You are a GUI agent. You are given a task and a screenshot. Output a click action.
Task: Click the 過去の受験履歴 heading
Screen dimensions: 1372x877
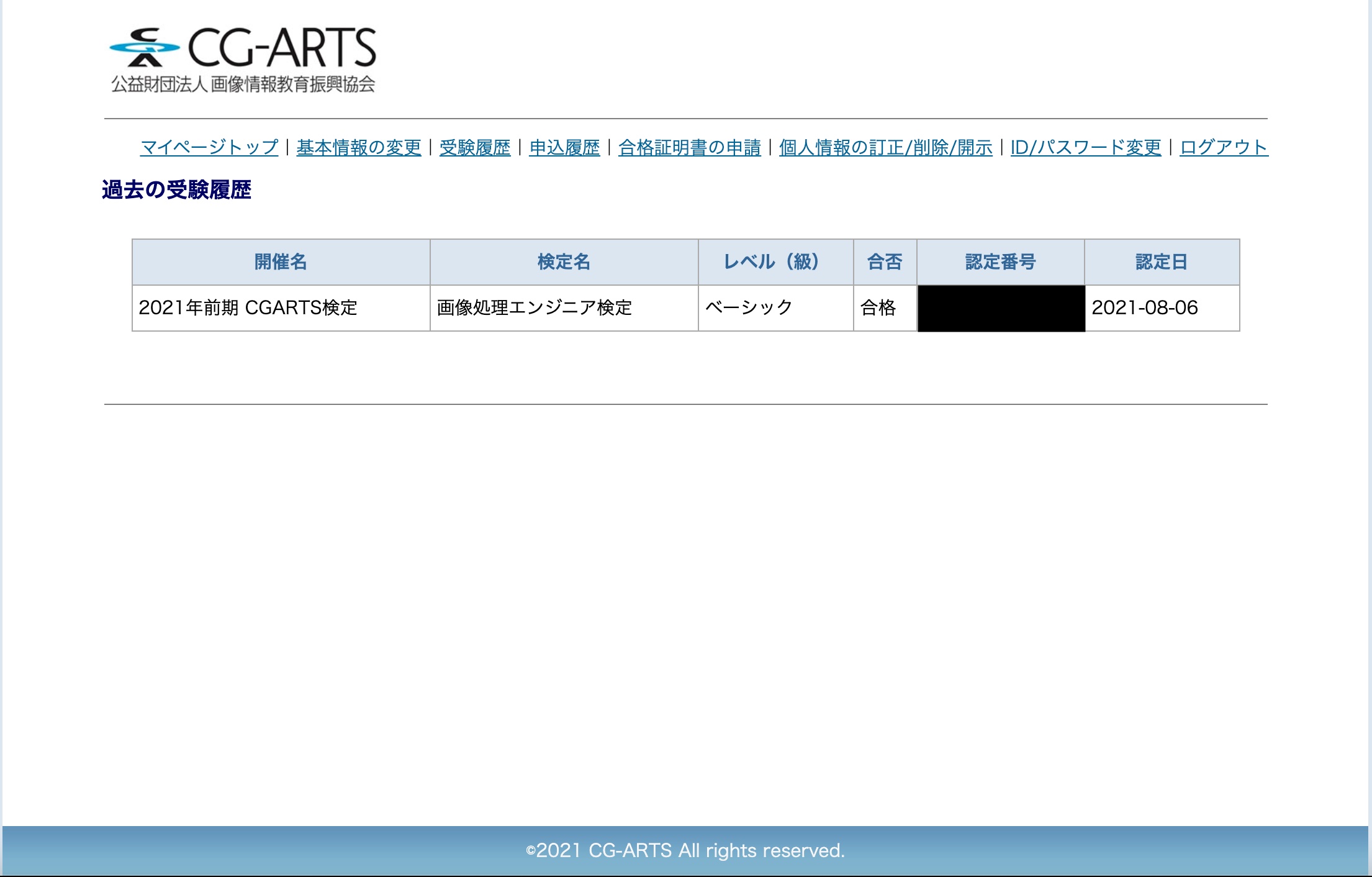[x=176, y=190]
